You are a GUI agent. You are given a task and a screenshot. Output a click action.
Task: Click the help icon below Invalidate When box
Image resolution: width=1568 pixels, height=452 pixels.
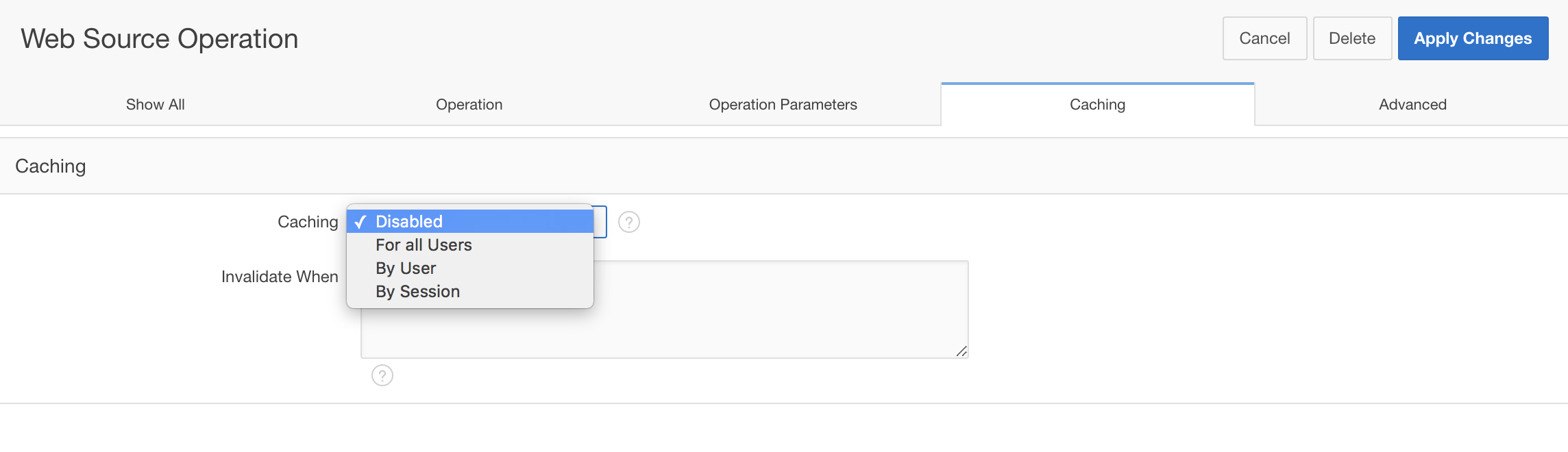[382, 375]
